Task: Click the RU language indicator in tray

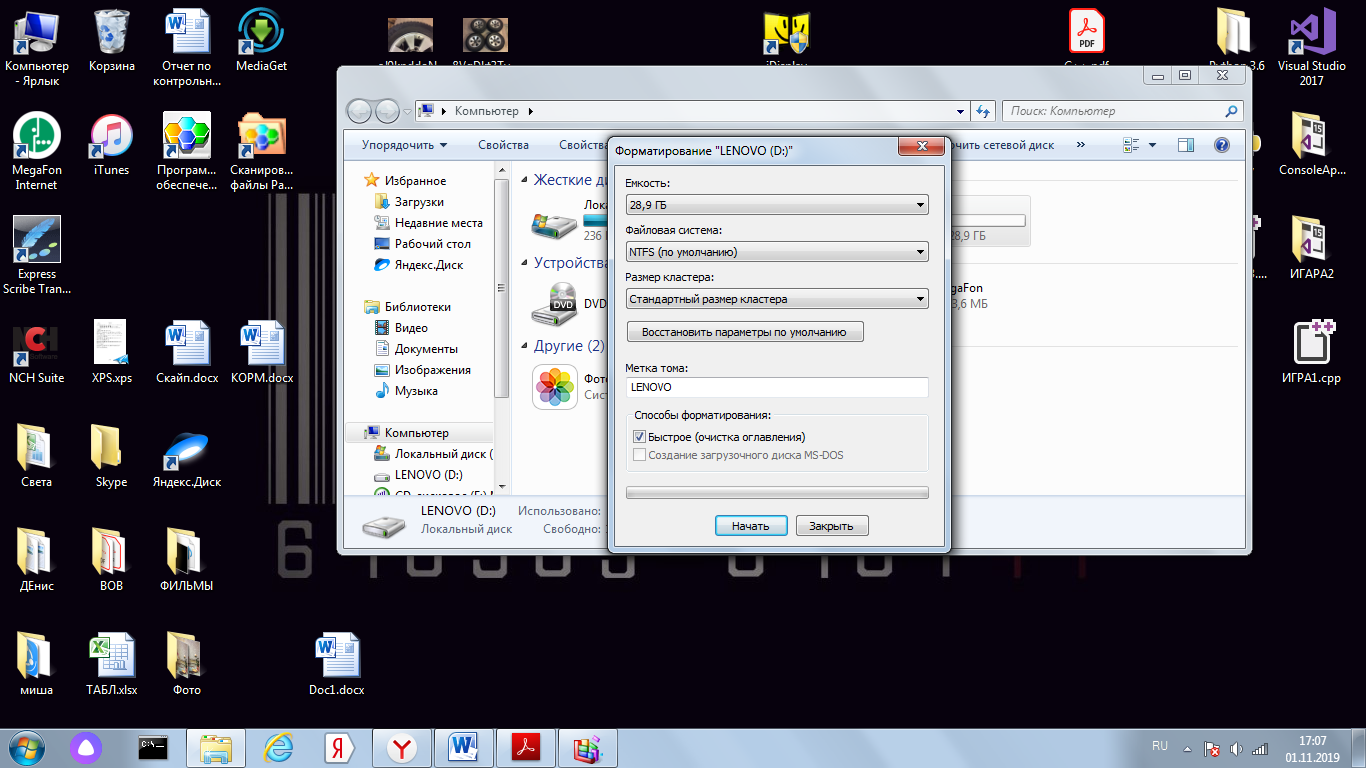Action: click(1160, 746)
